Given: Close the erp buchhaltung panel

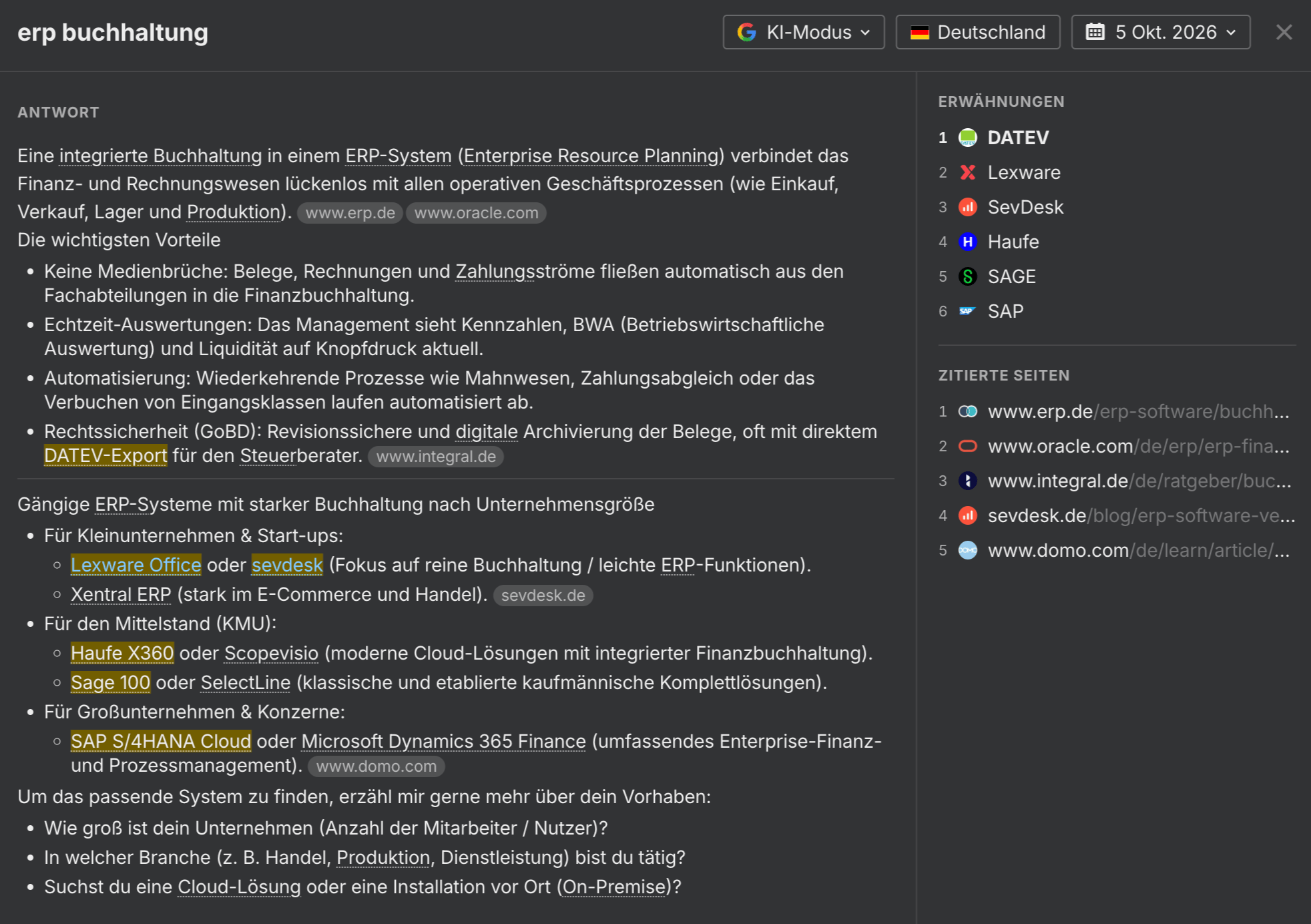Looking at the screenshot, I should coord(1284,32).
